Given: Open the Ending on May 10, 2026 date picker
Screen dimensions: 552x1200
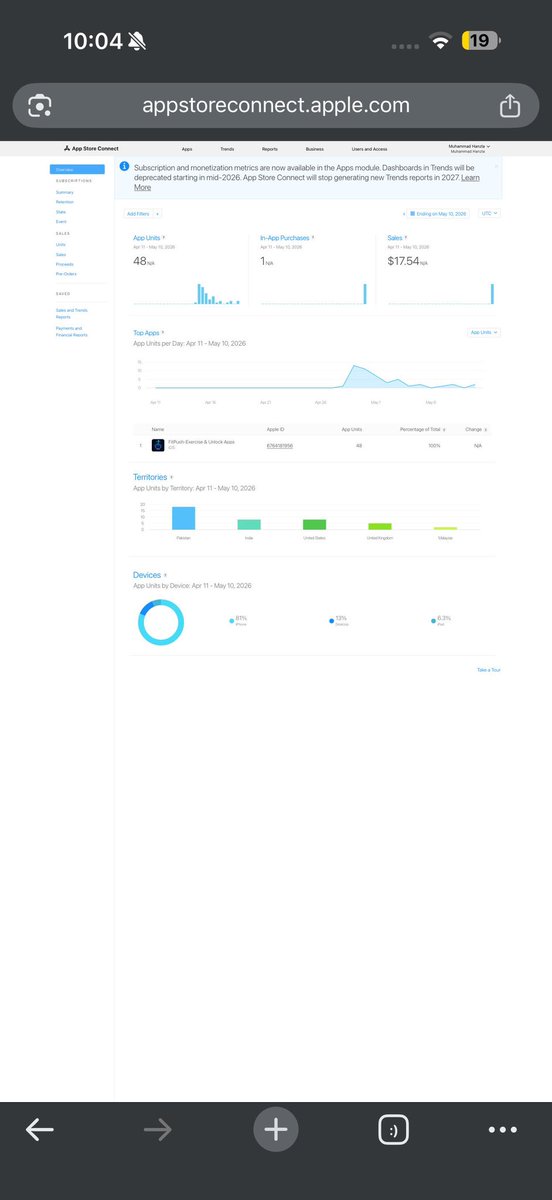Looking at the screenshot, I should [437, 213].
